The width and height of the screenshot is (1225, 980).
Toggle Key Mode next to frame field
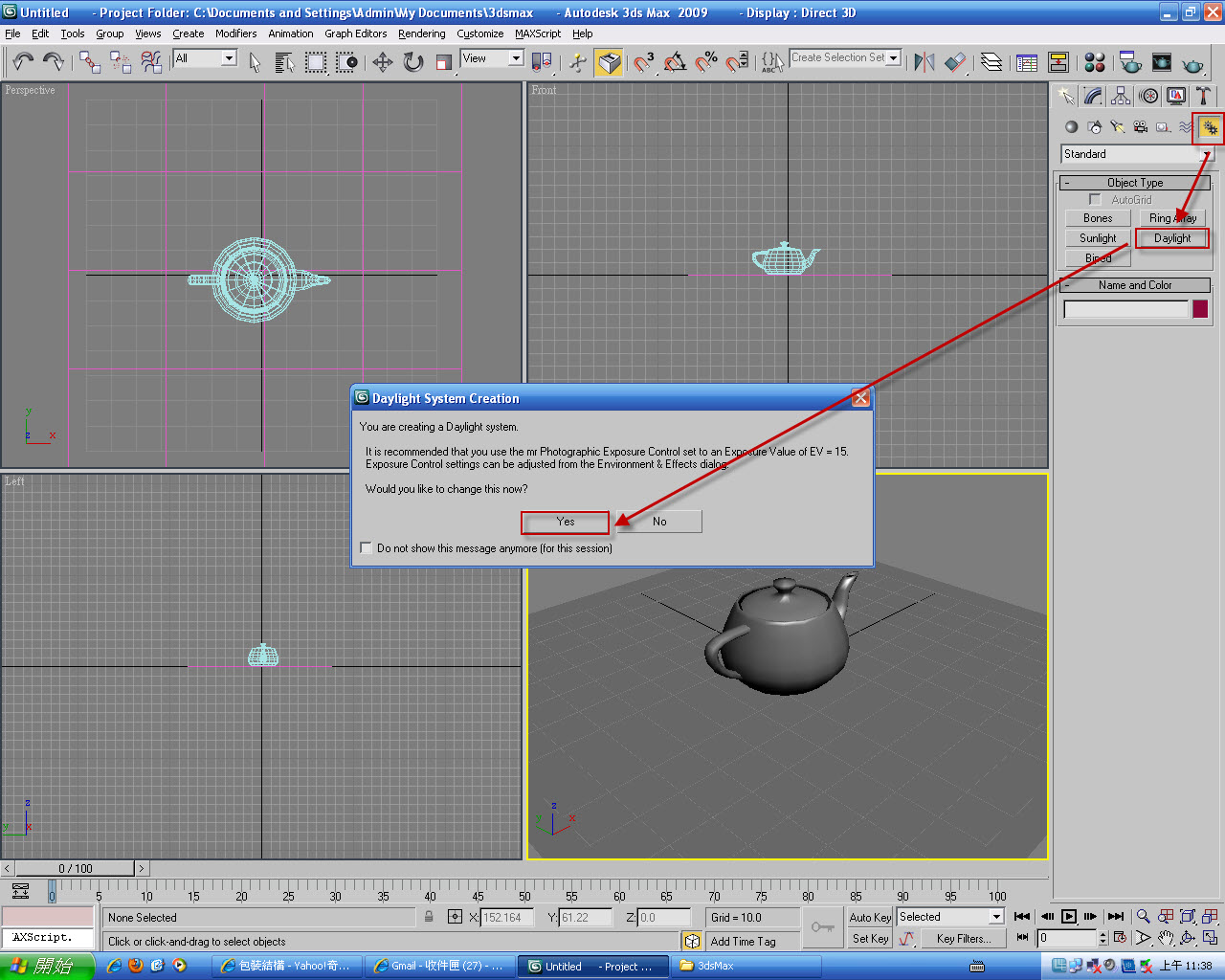(1022, 938)
